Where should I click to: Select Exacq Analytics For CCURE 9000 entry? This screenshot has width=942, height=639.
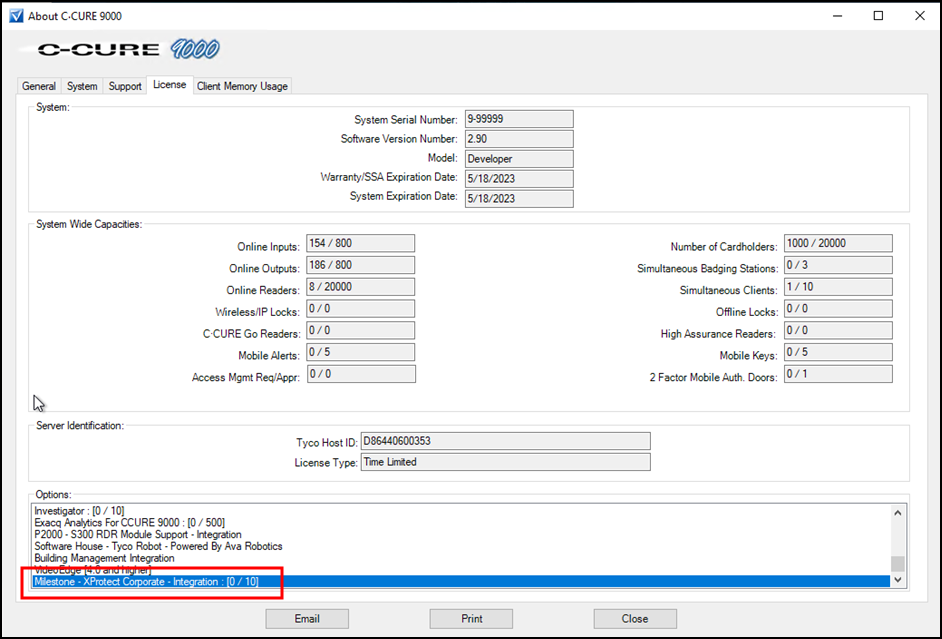tap(129, 523)
